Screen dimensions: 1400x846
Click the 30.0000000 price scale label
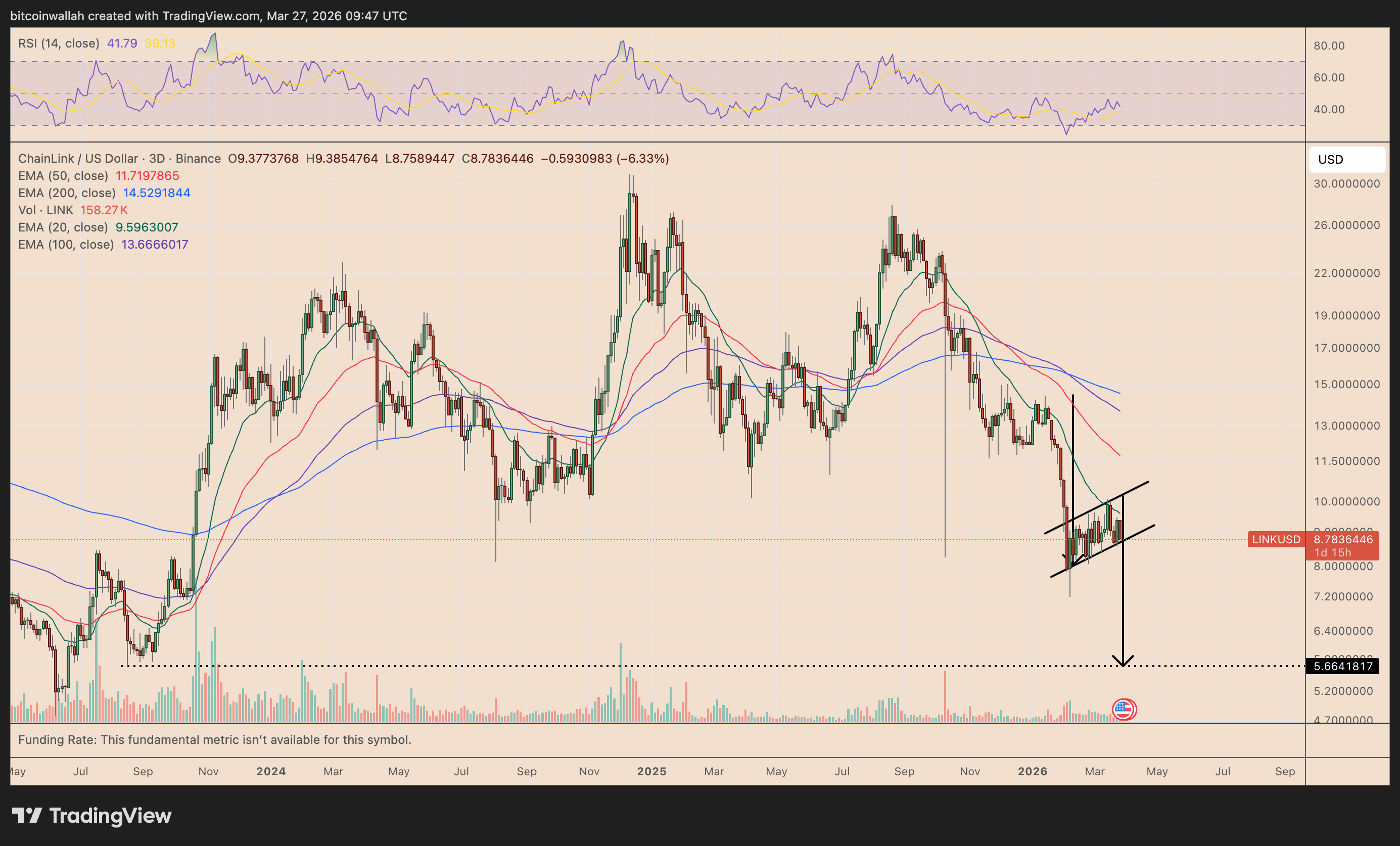point(1346,184)
